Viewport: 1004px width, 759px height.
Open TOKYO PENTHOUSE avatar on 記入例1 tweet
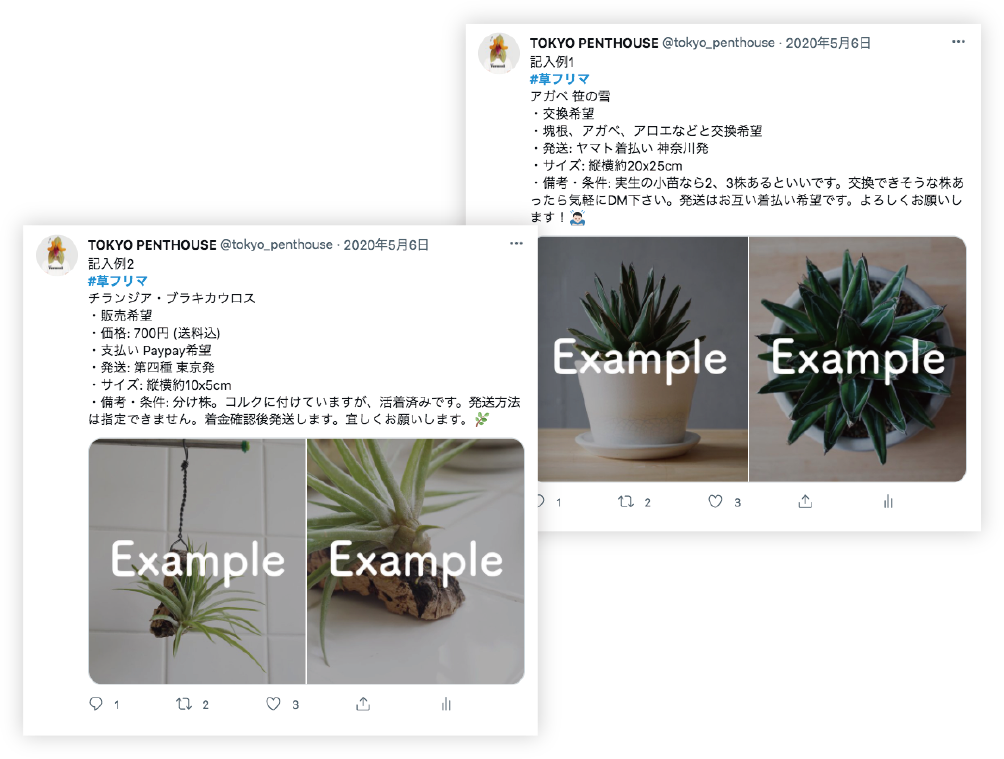498,53
